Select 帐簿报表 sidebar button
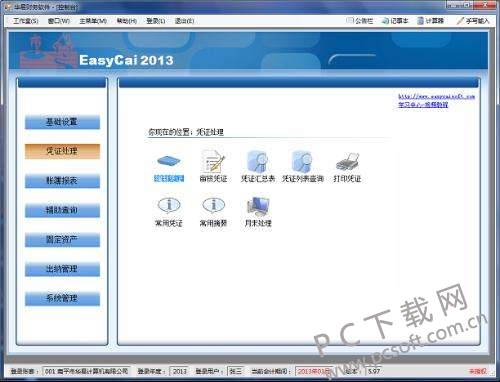The image size is (500, 382). (x=62, y=181)
